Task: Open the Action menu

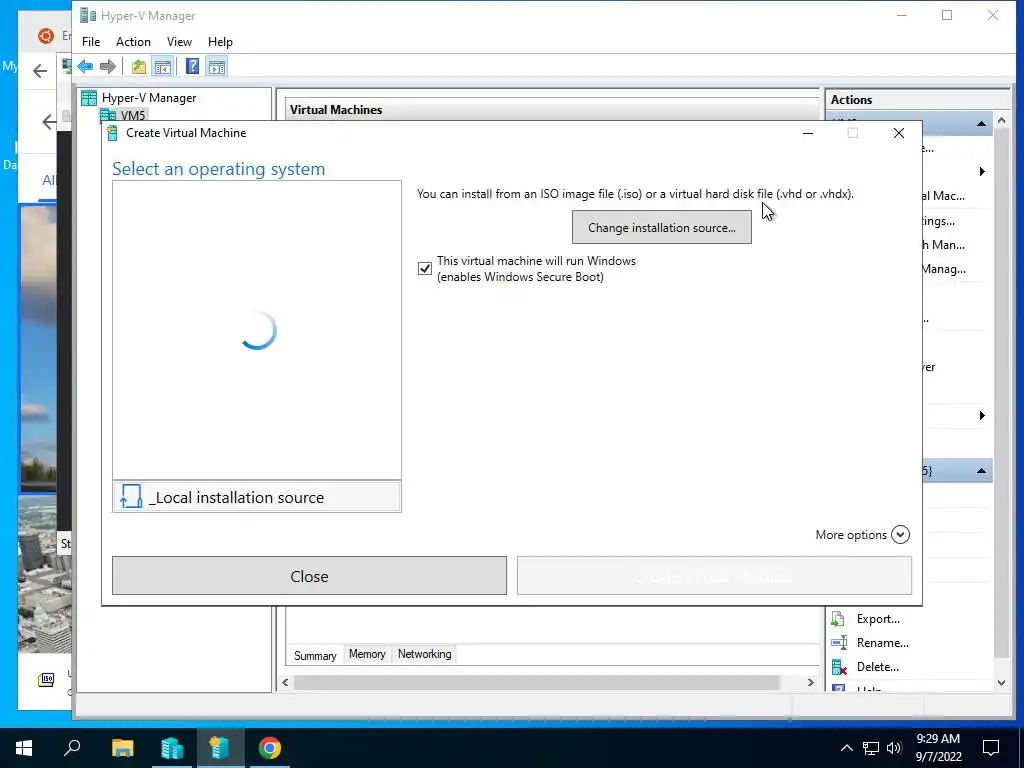Action: pyautogui.click(x=133, y=42)
